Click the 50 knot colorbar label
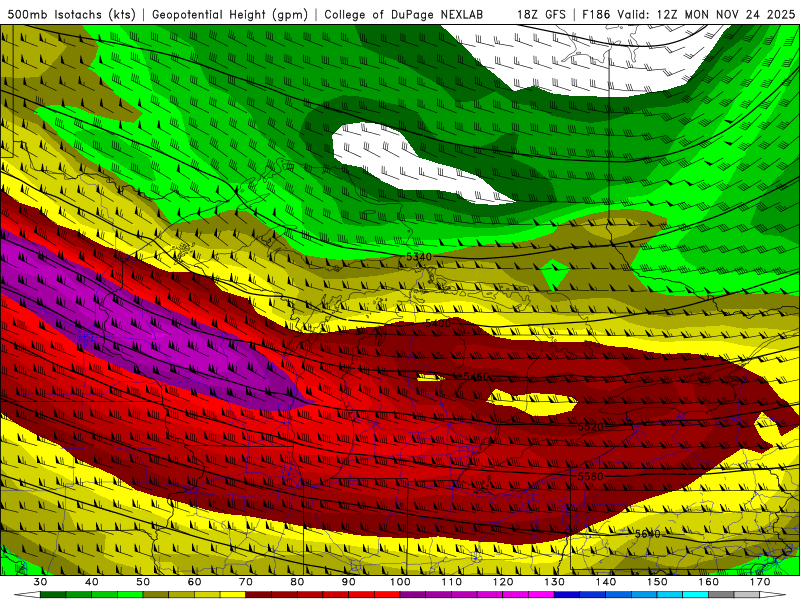 click(143, 582)
